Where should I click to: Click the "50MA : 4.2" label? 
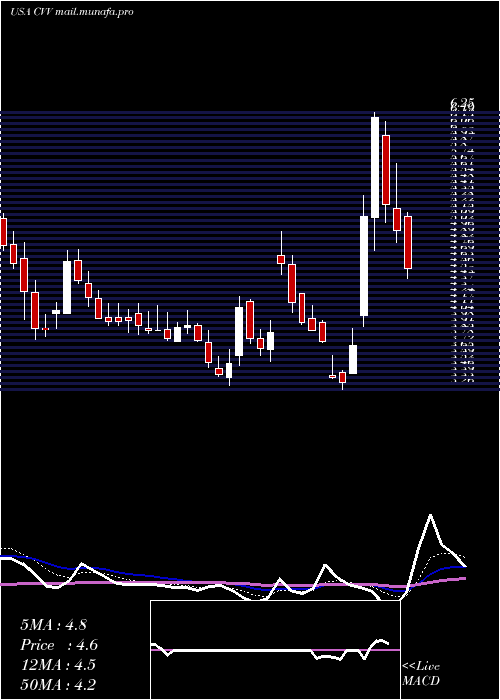pyautogui.click(x=58, y=684)
